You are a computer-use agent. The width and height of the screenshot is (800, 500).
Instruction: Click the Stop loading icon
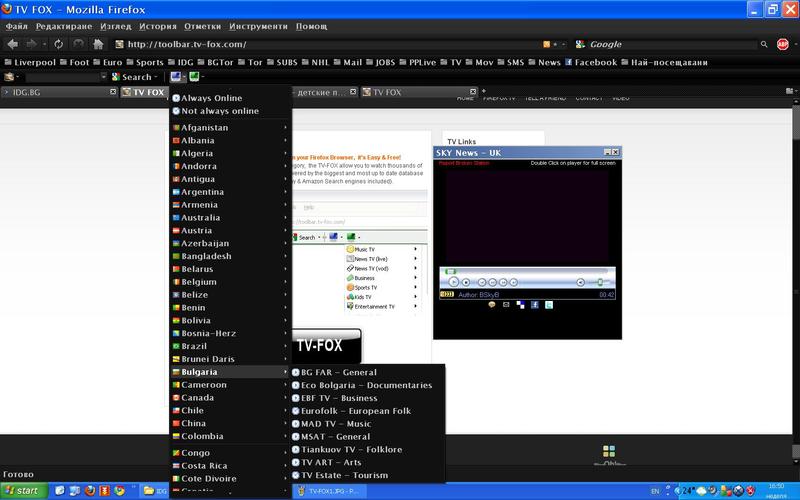[x=78, y=44]
